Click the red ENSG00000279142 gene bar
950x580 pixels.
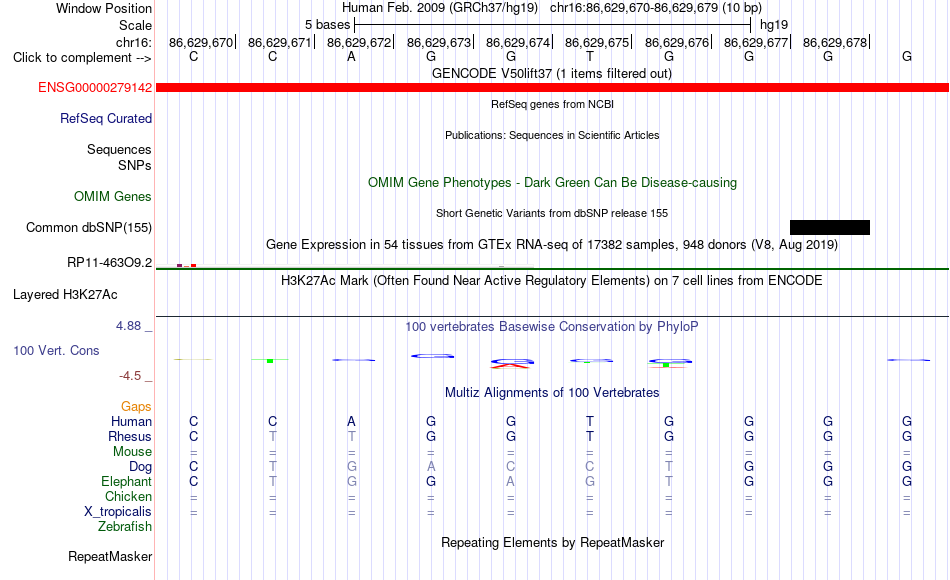552,88
